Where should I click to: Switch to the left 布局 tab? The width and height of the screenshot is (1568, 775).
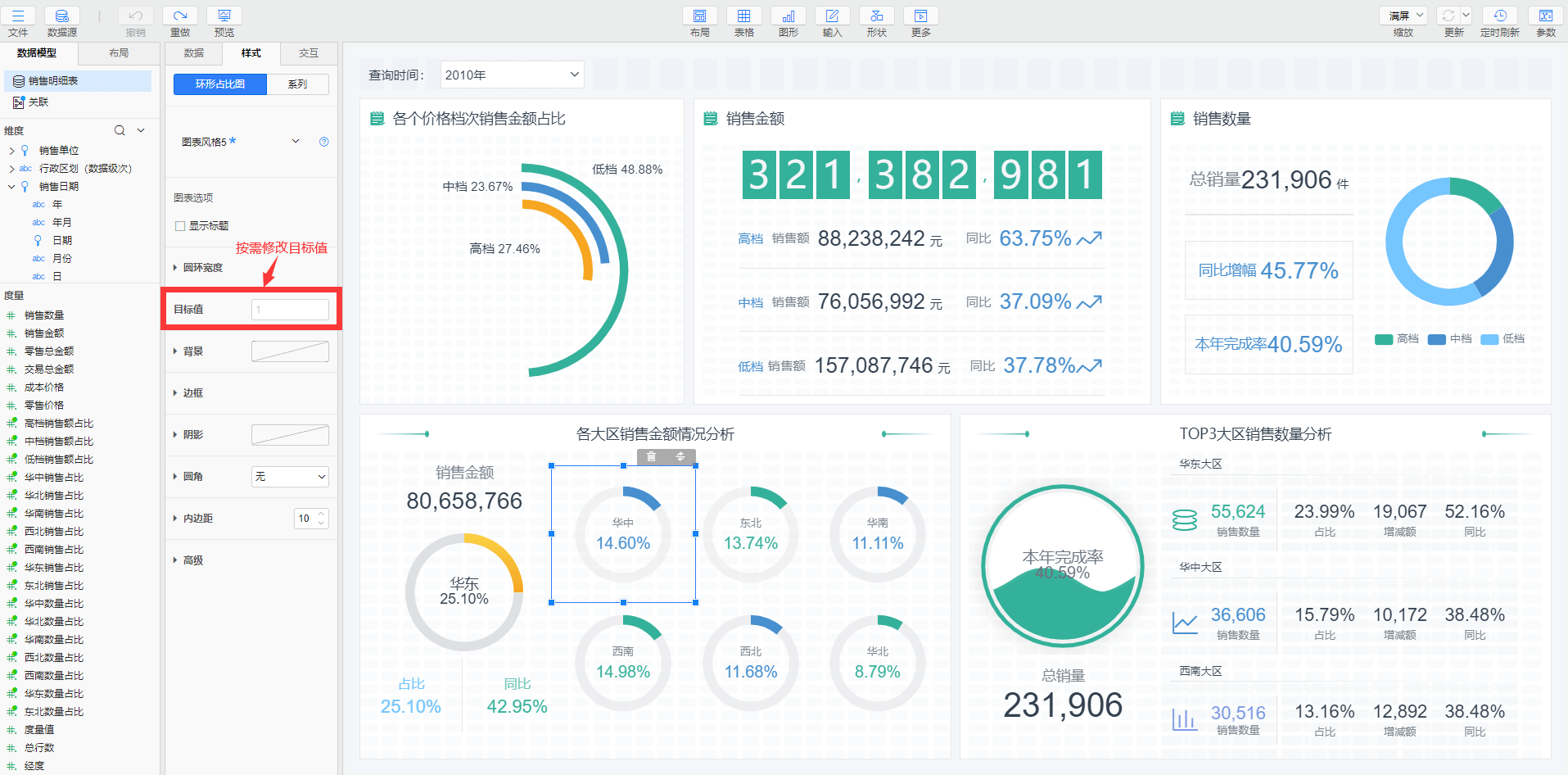tap(119, 53)
